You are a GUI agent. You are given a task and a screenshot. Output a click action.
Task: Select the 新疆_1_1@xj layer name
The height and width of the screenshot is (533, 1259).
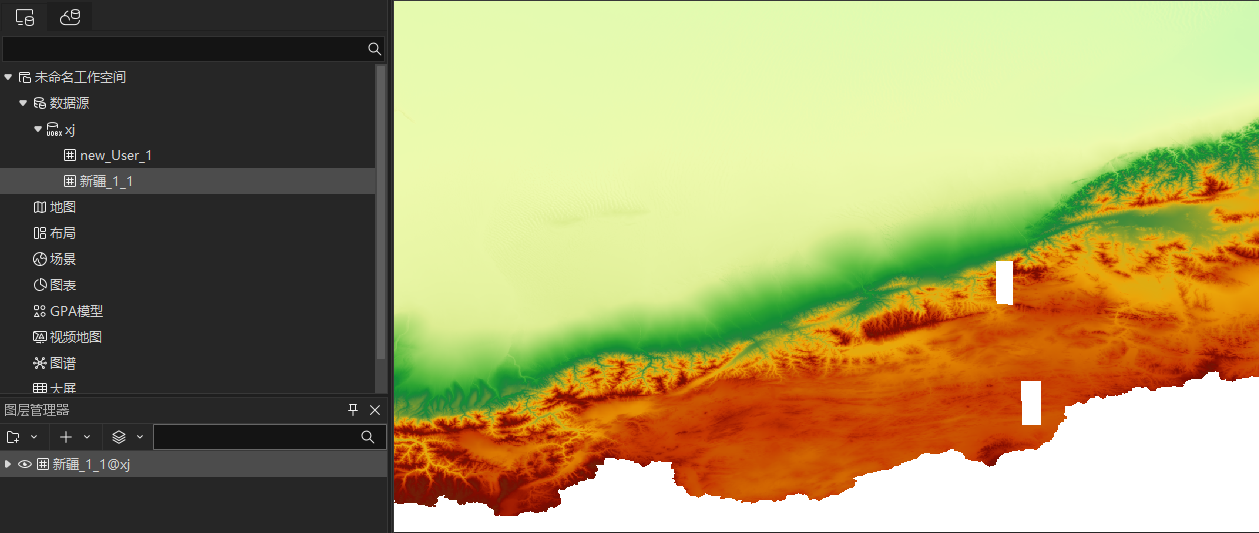point(92,464)
